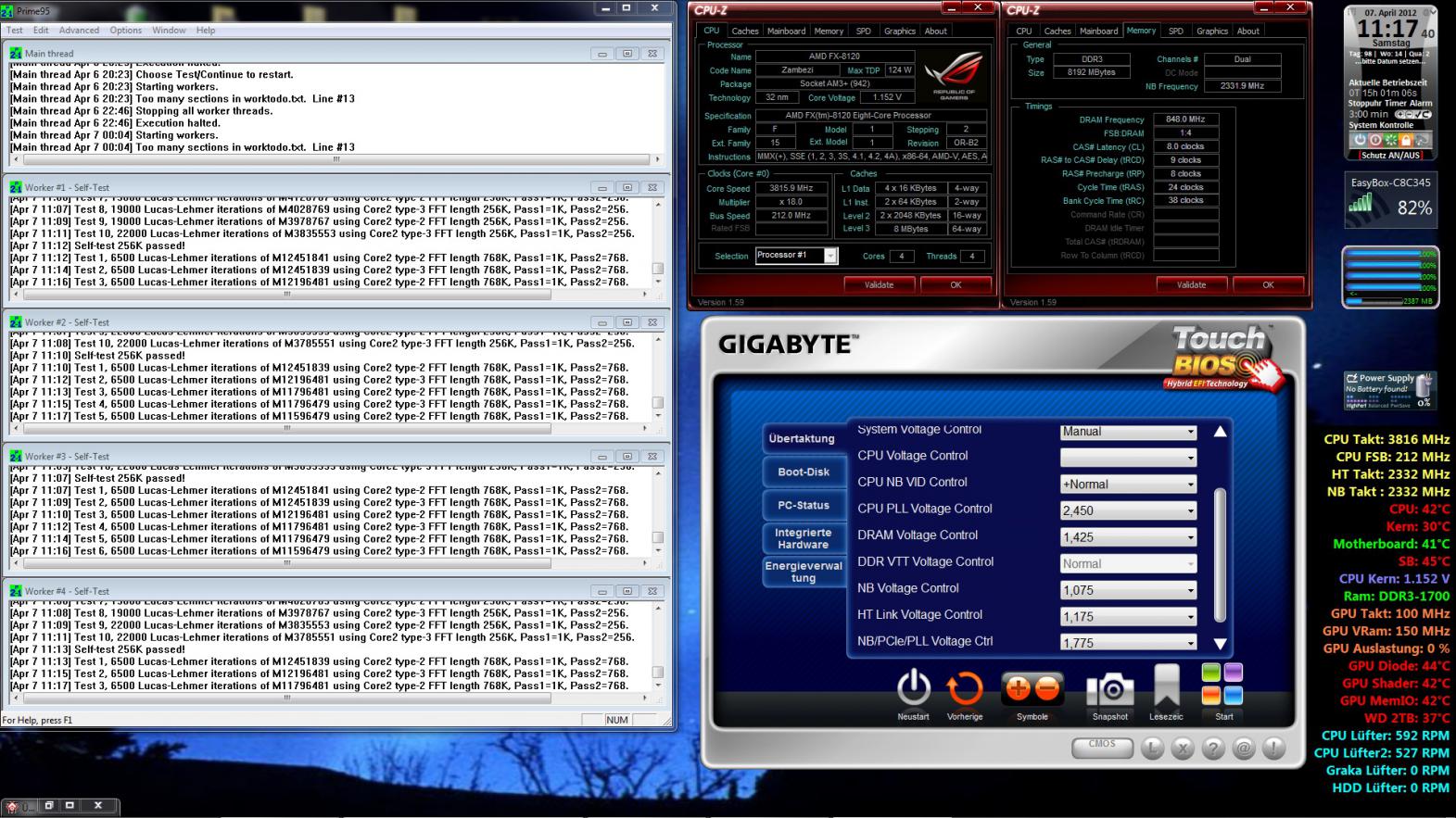Viewport: 1456px width, 818px height.
Task: Open the NB Voltage Control dropdown
Action: pyautogui.click(x=1128, y=590)
